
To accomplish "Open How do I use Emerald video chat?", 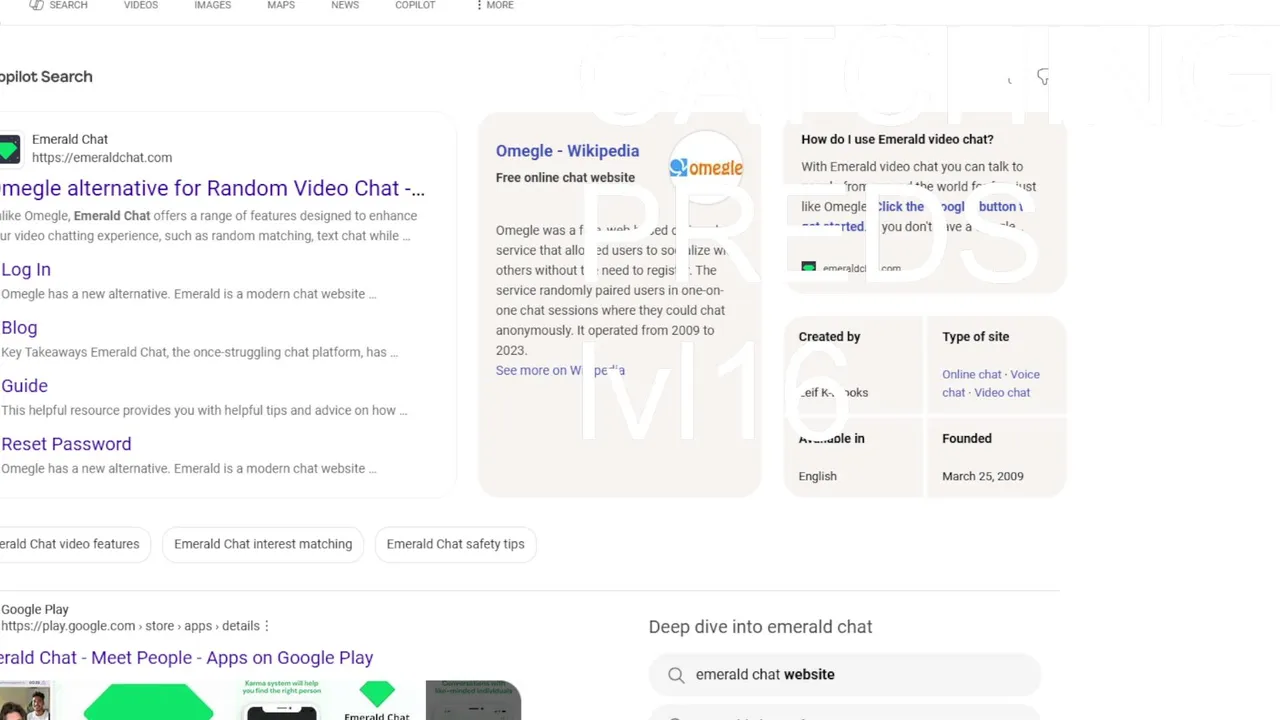I will pyautogui.click(x=897, y=139).
